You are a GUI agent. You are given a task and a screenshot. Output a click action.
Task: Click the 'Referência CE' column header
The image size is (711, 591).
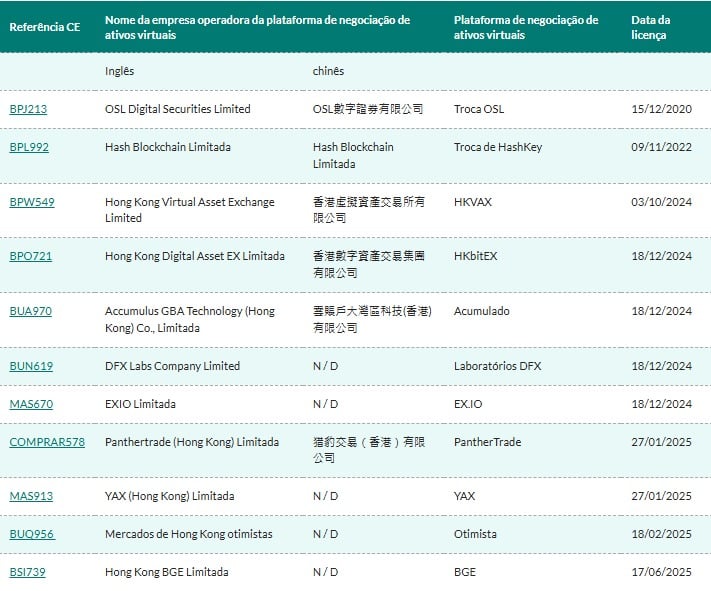pyautogui.click(x=44, y=27)
